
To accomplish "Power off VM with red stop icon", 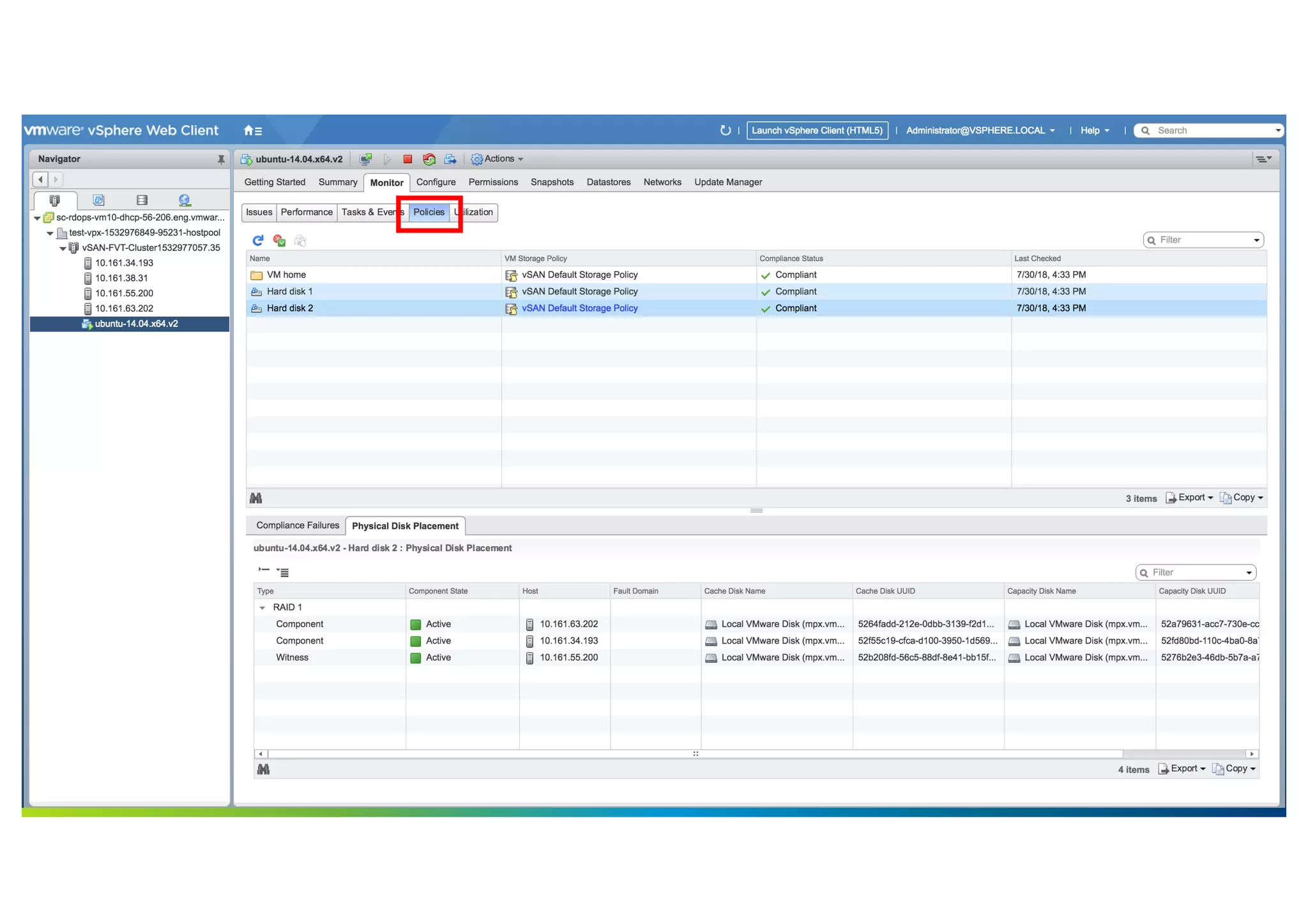I will point(407,159).
